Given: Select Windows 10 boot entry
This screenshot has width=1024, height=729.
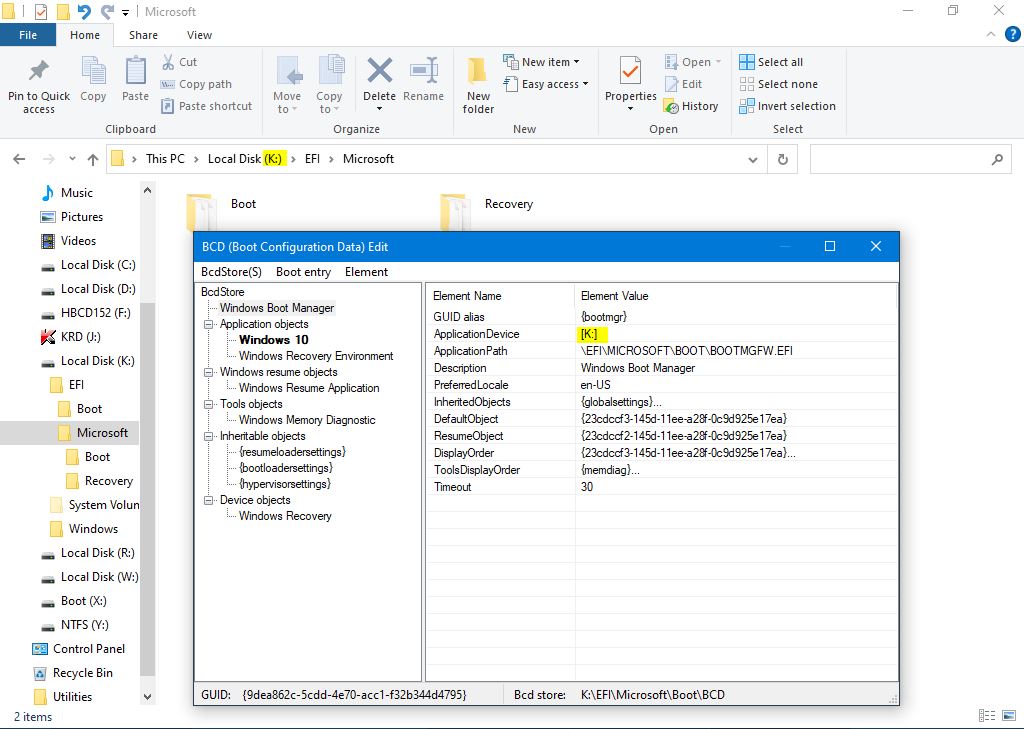Looking at the screenshot, I should click(x=273, y=340).
